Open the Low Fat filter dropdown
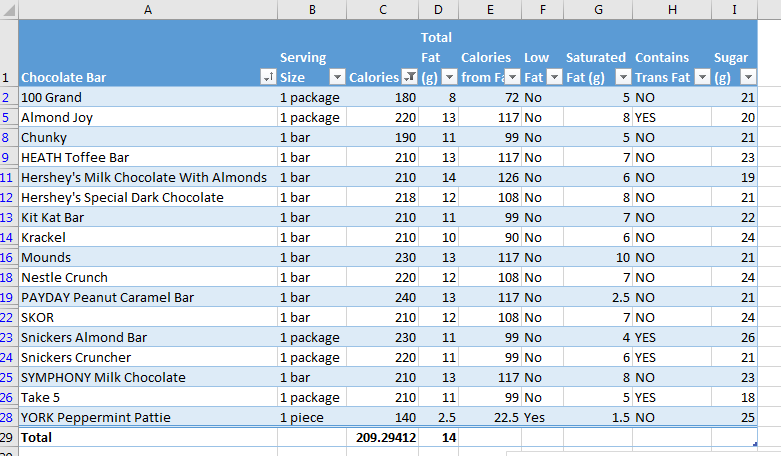The image size is (781, 456). tap(553, 77)
